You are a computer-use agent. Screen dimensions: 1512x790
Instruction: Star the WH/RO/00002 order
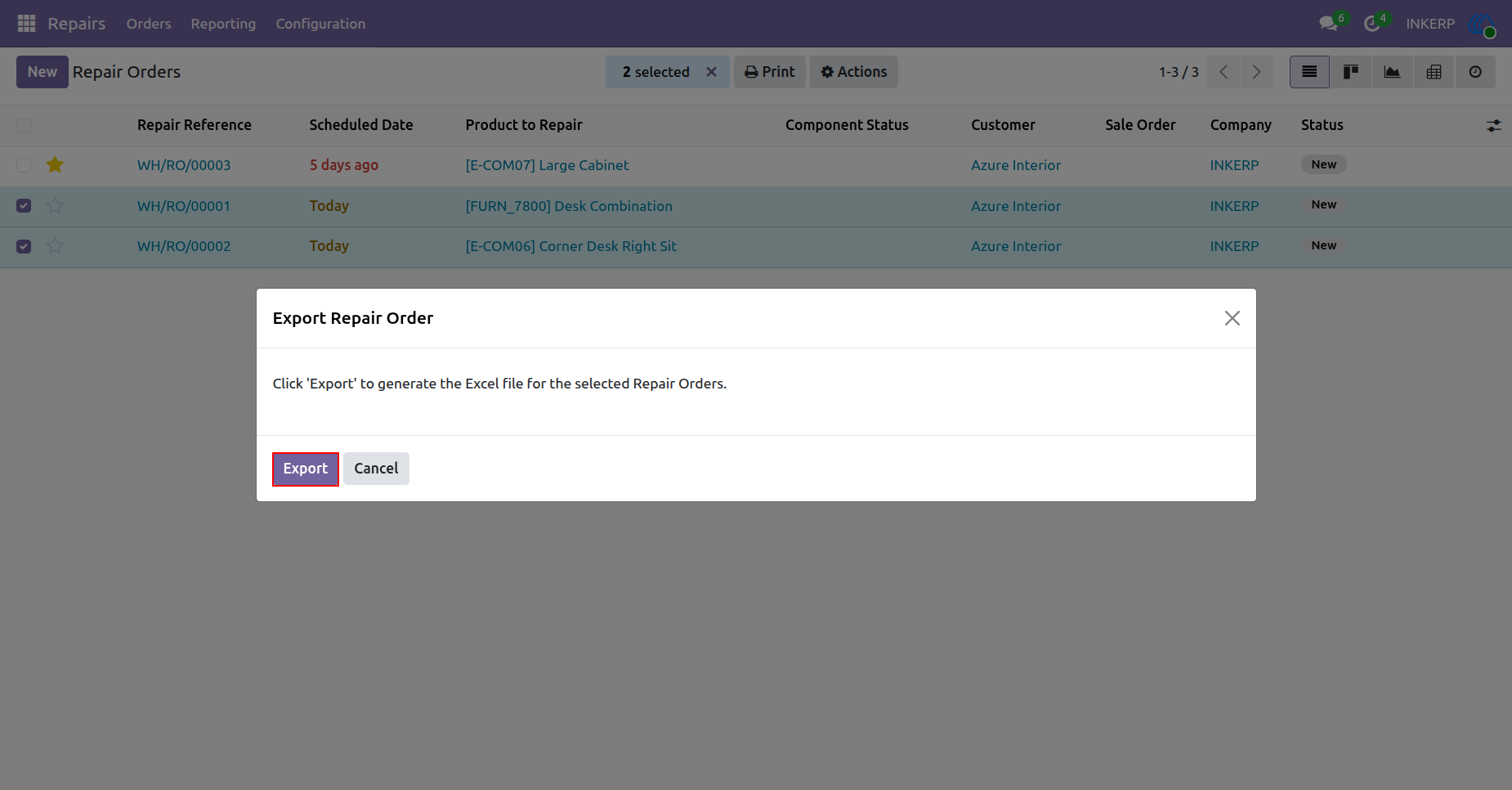[55, 246]
